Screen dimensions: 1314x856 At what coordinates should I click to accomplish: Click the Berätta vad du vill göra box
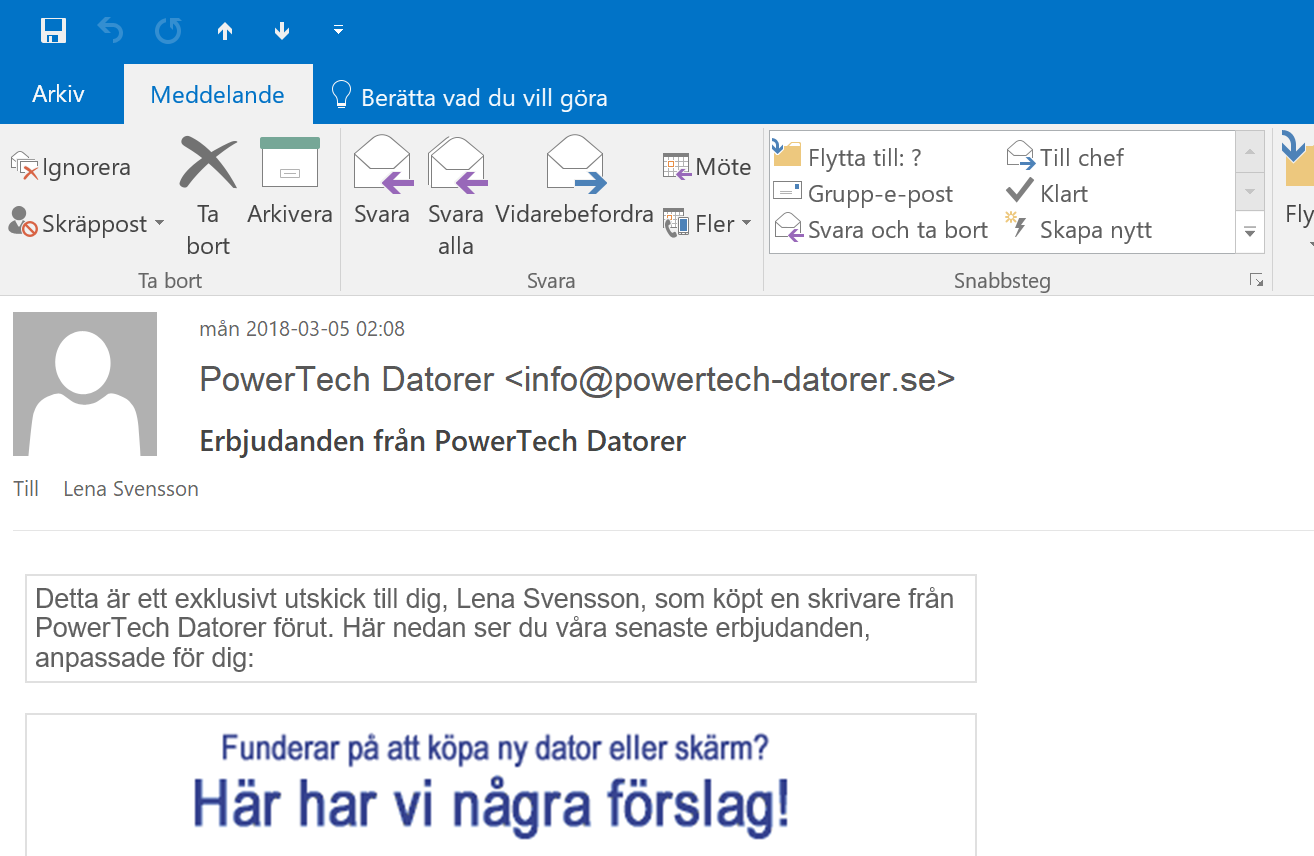click(x=468, y=97)
